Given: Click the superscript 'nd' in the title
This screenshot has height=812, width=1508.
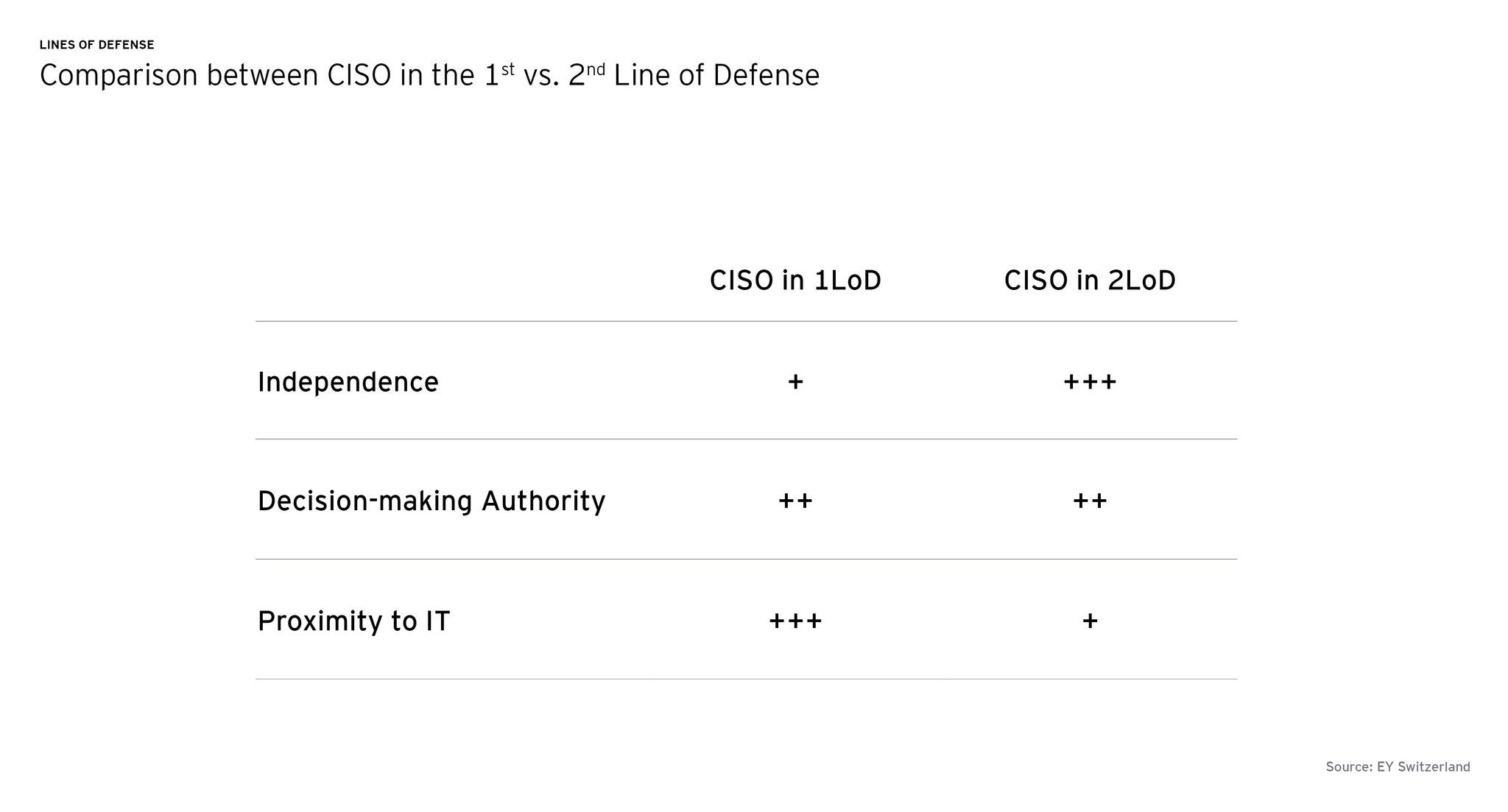Looking at the screenshot, I should [x=595, y=70].
